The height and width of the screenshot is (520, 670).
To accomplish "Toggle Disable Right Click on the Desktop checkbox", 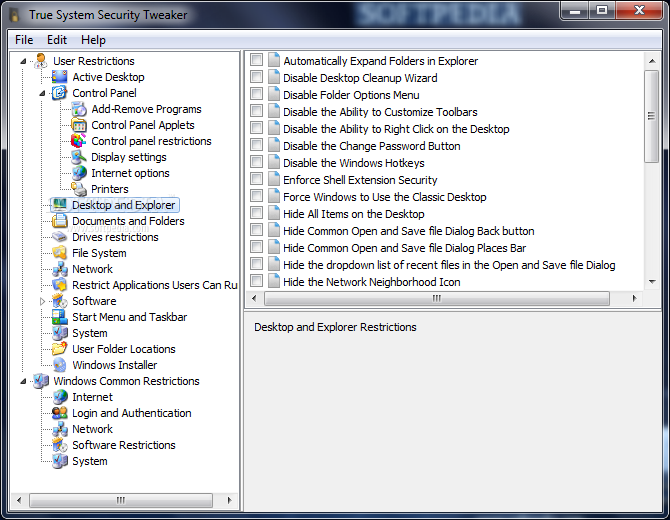I will [x=256, y=128].
